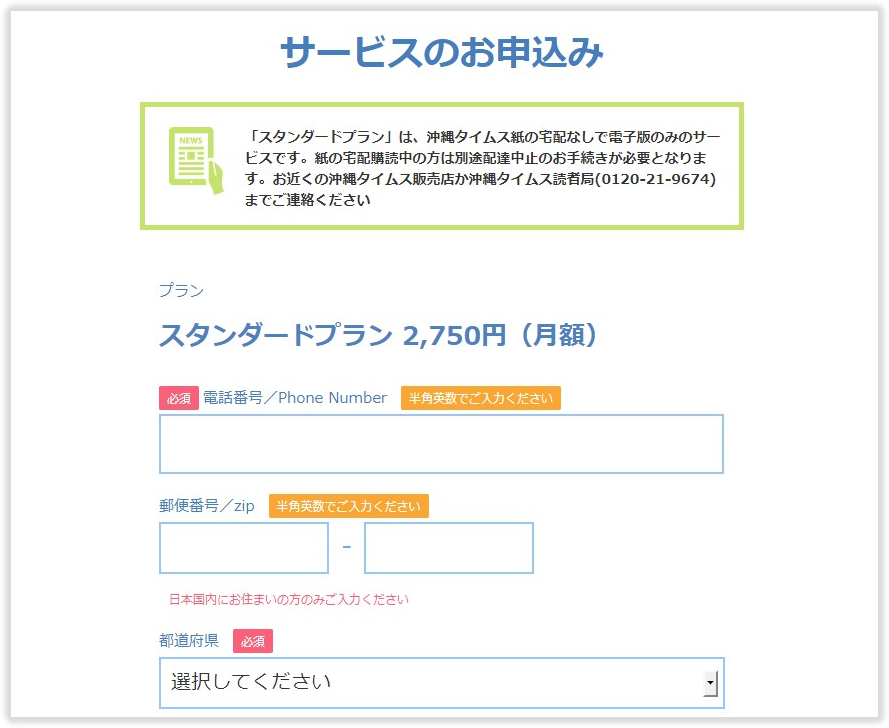Viewport: 889px width, 728px height.
Task: Click the 都道府県 field label
Action: [x=189, y=640]
